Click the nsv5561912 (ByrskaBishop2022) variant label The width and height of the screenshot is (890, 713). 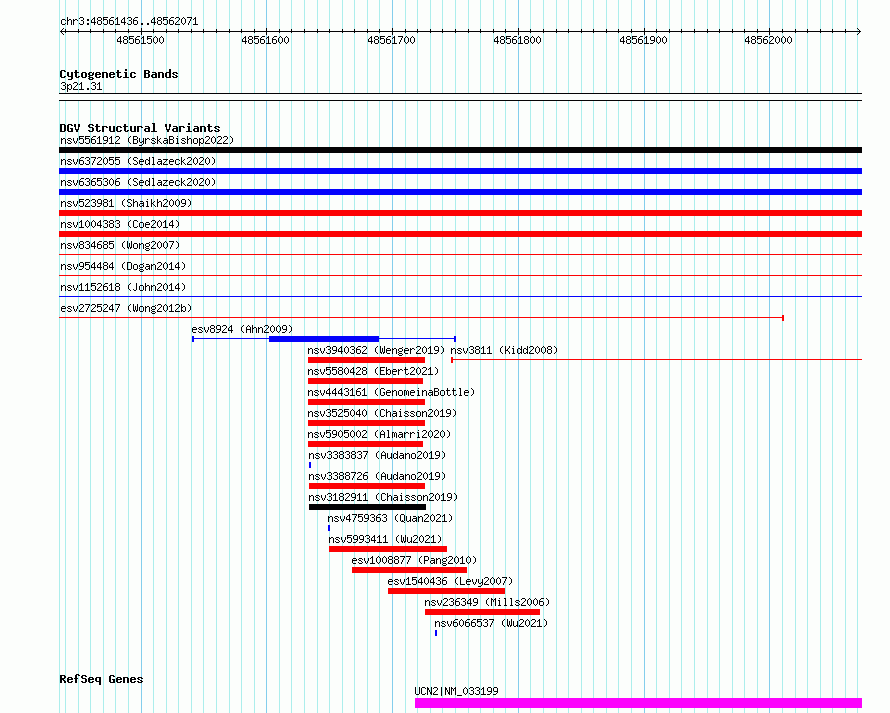click(146, 141)
